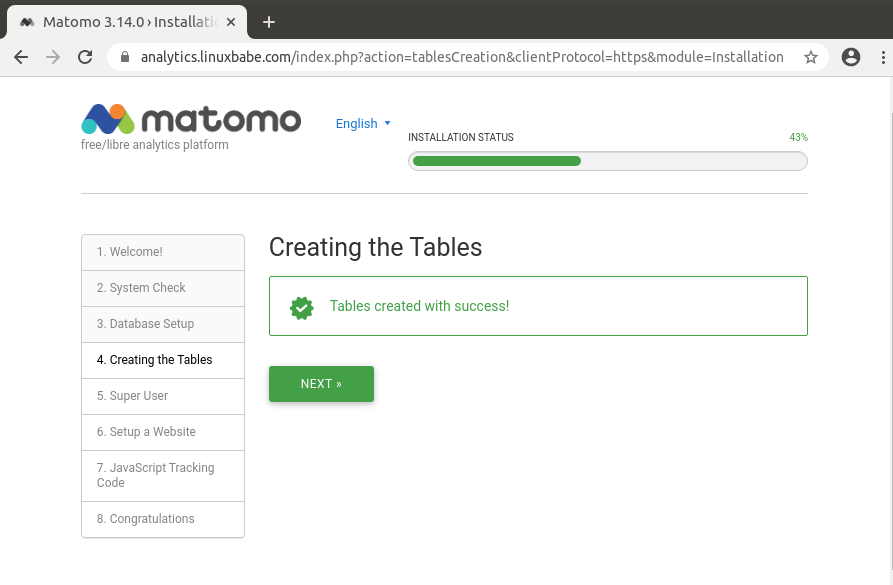Image resolution: width=893 pixels, height=585 pixels.
Task: Open the Chrome three-dot menu
Action: pyautogui.click(x=880, y=57)
